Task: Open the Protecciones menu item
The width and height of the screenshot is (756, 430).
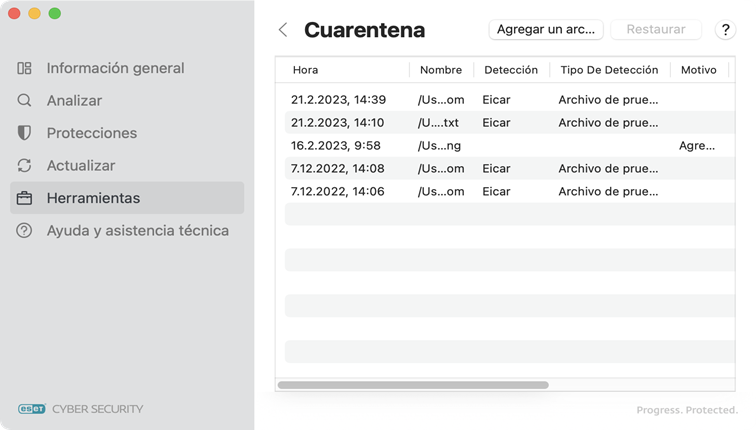Action: tap(92, 133)
